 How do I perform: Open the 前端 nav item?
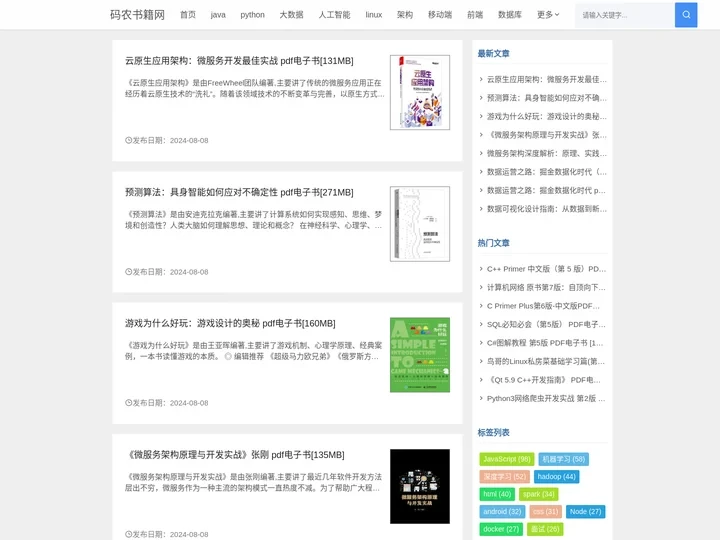point(475,15)
